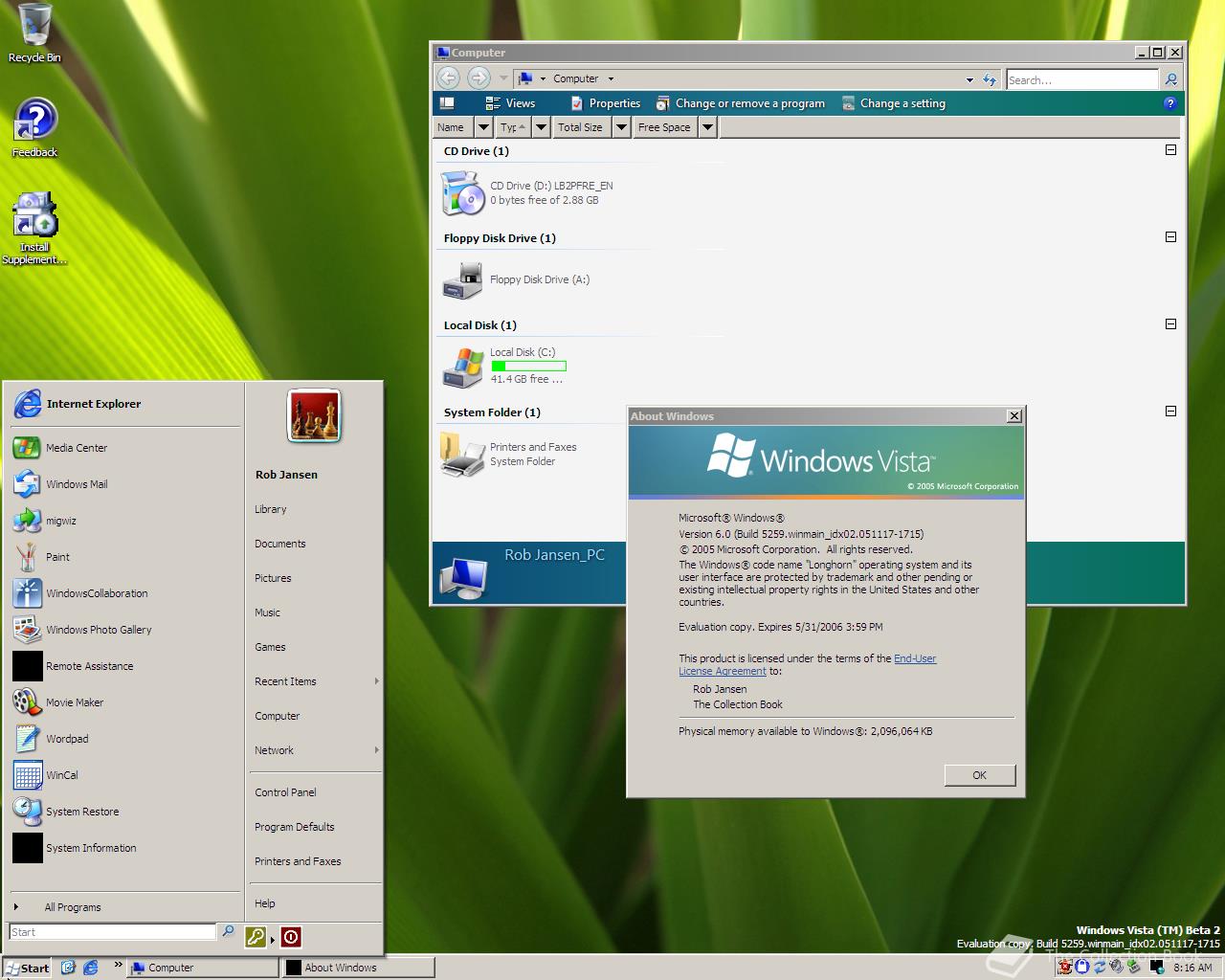This screenshot has width=1225, height=980.
Task: Open Program Defaults from Start menu
Action: pyautogui.click(x=295, y=827)
